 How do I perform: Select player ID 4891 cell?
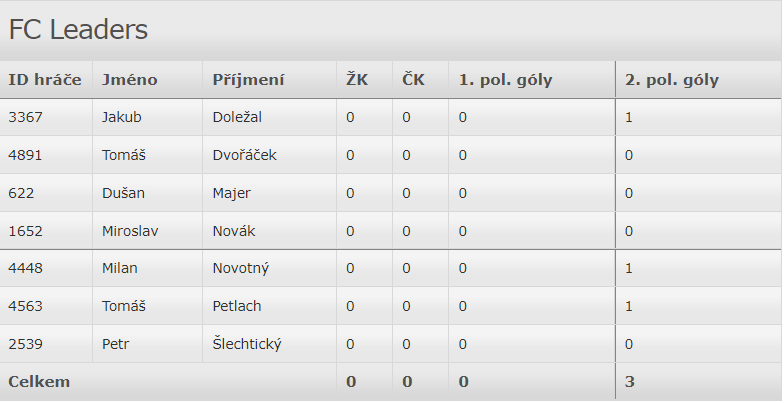(x=26, y=155)
